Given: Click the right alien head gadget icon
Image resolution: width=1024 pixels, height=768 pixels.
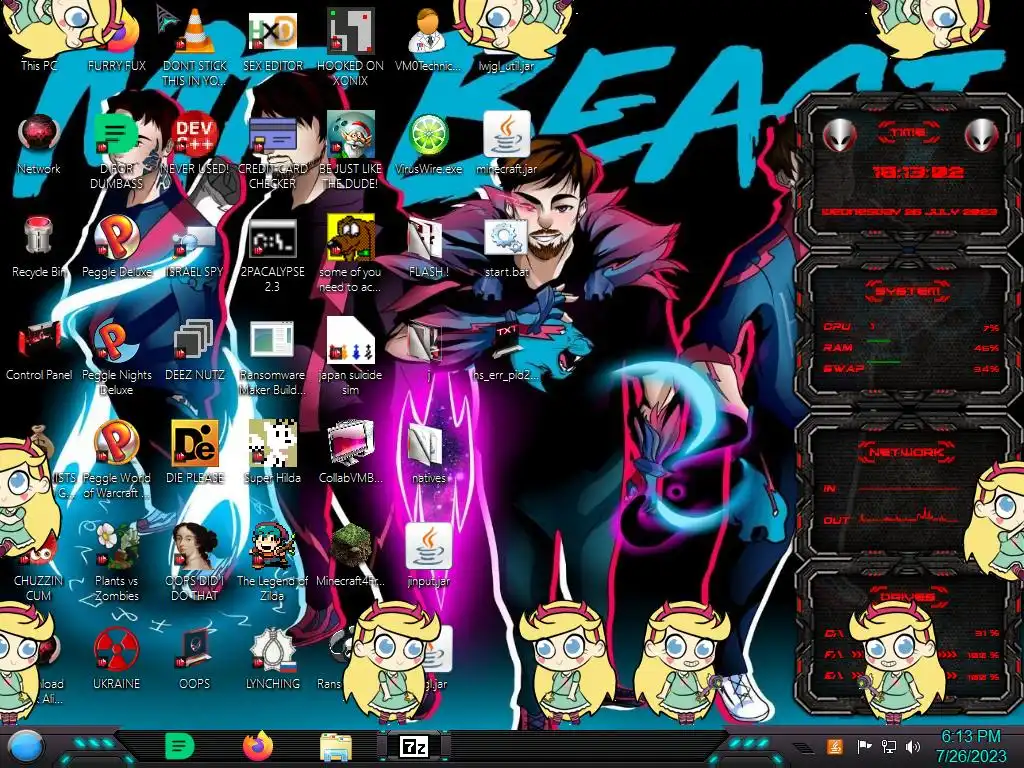Looking at the screenshot, I should click(x=982, y=135).
